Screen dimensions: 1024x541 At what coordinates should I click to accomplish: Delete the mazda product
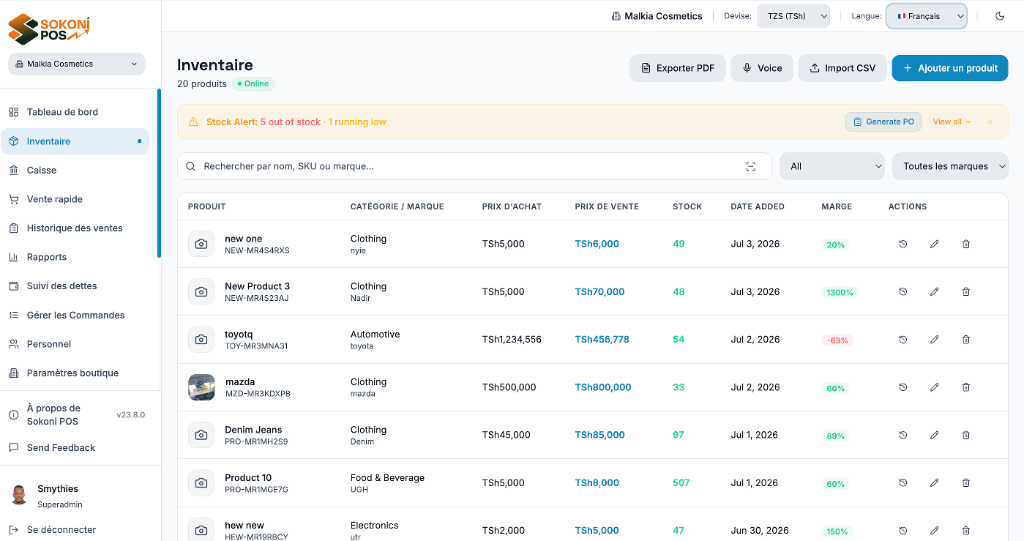[966, 387]
